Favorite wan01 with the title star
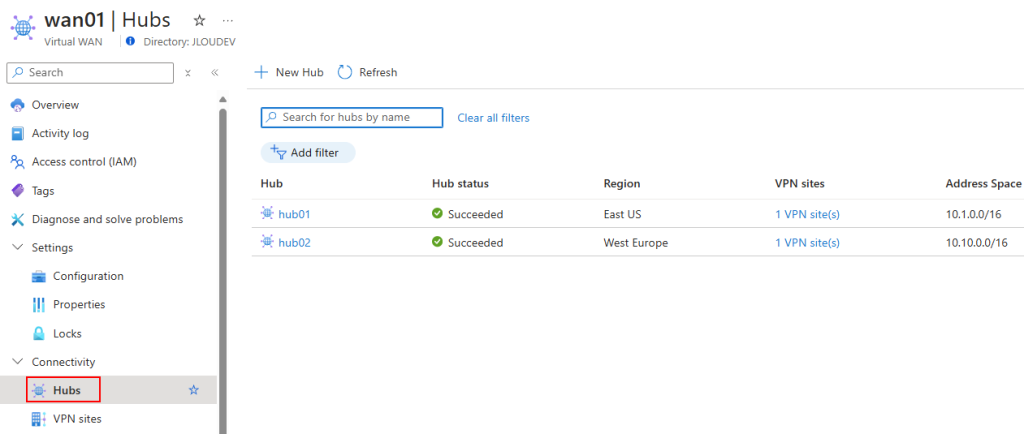The width and height of the screenshot is (1024, 434). (199, 21)
